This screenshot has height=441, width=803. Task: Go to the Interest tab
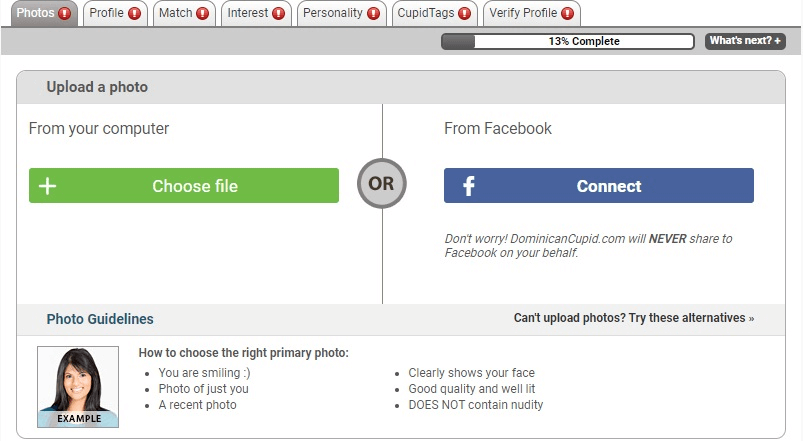coord(256,13)
